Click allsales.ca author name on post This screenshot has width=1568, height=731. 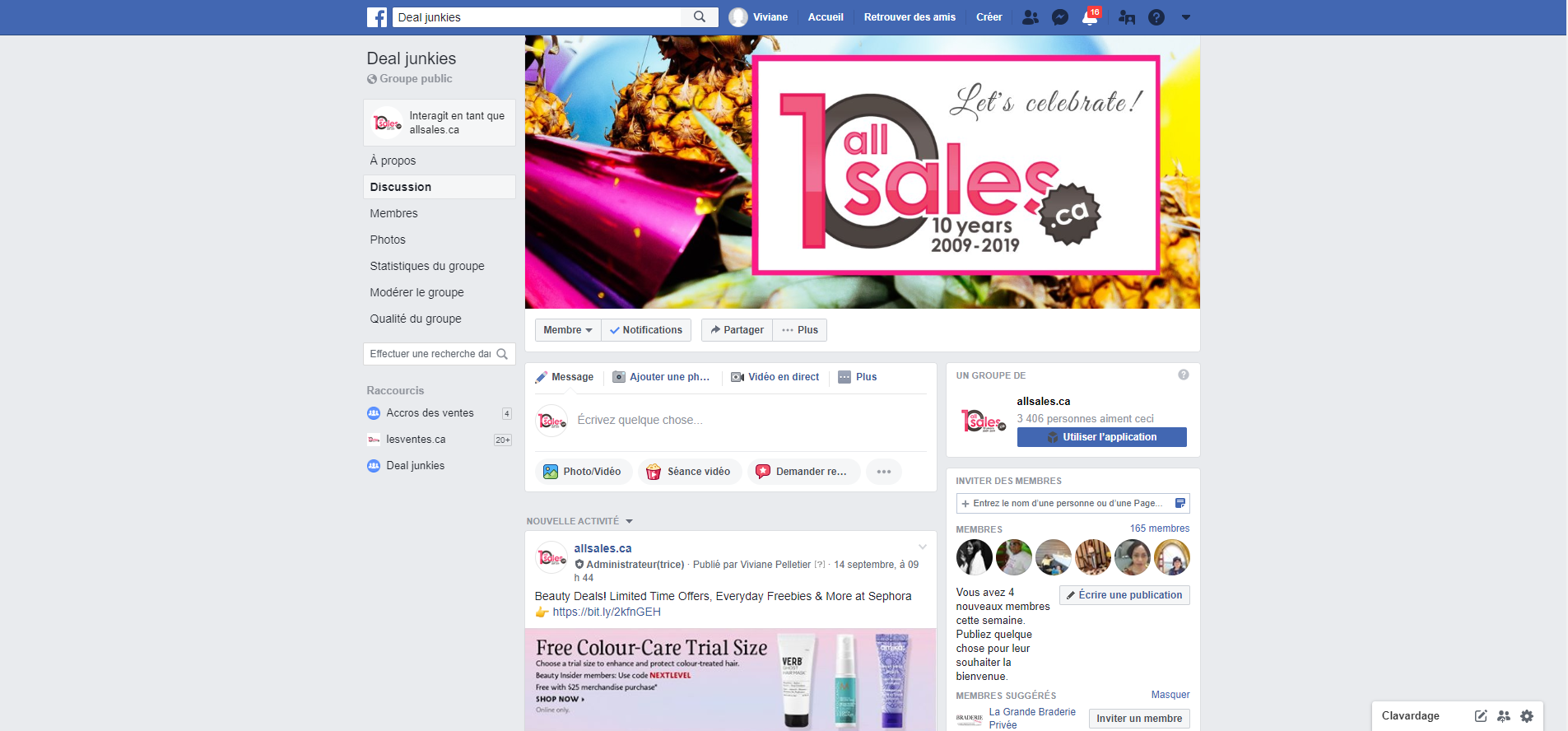pos(603,548)
